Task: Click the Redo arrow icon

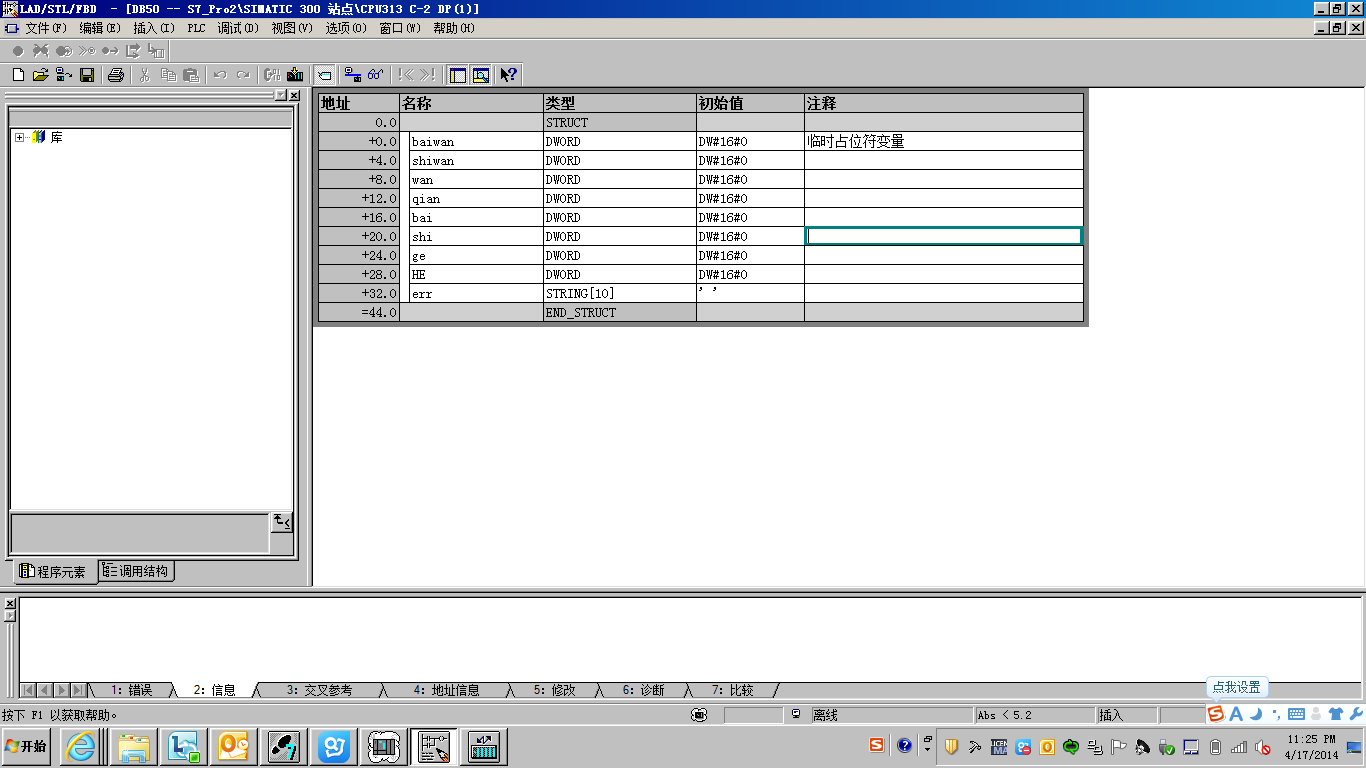Action: point(243,75)
